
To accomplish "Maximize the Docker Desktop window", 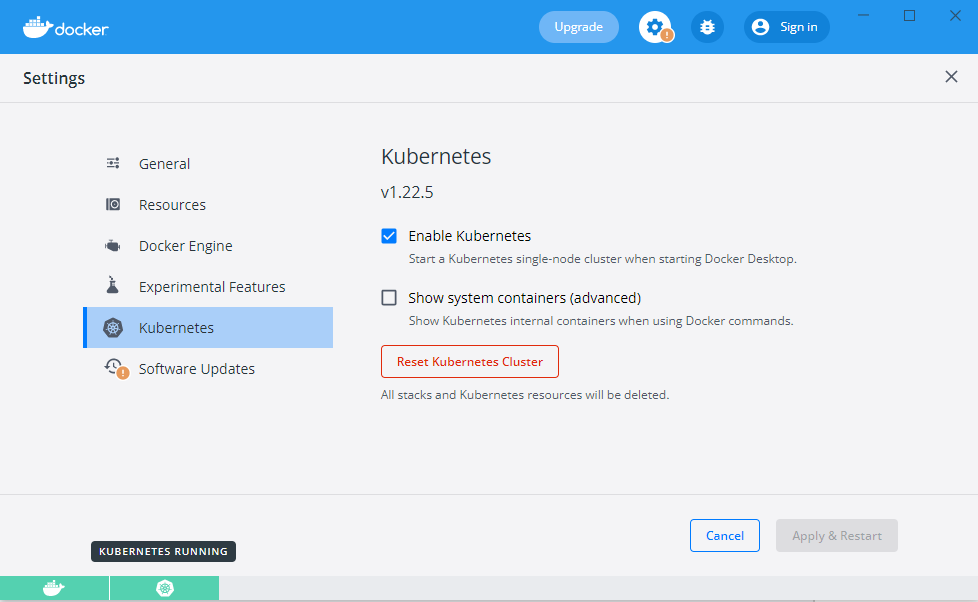I will pyautogui.click(x=909, y=16).
